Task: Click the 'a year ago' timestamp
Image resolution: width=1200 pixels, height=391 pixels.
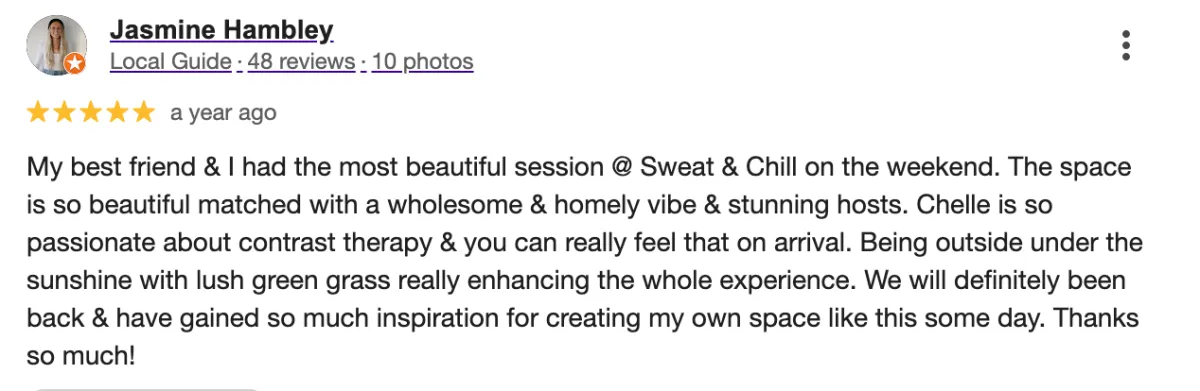Action: point(223,113)
